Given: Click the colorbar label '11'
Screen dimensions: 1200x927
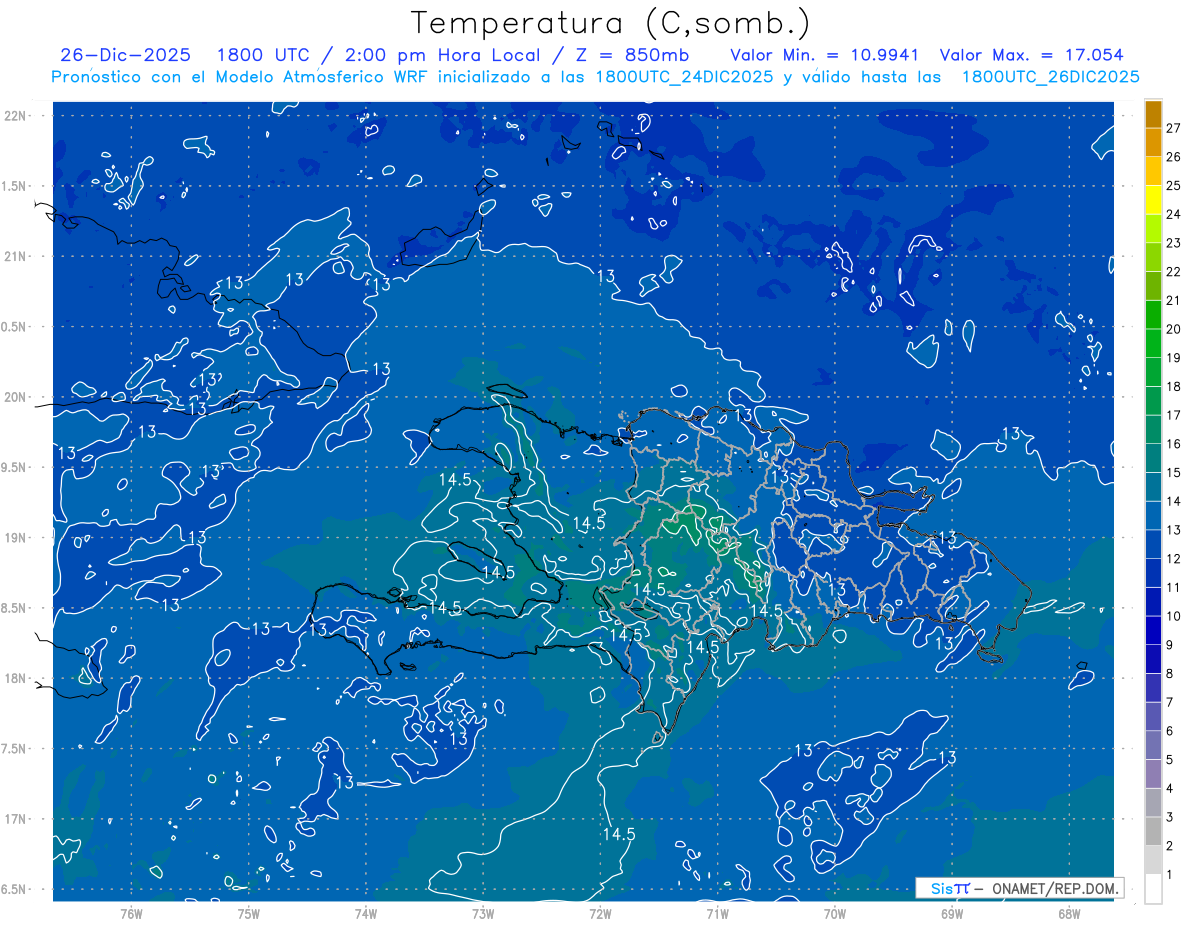Looking at the screenshot, I should (1174, 587).
